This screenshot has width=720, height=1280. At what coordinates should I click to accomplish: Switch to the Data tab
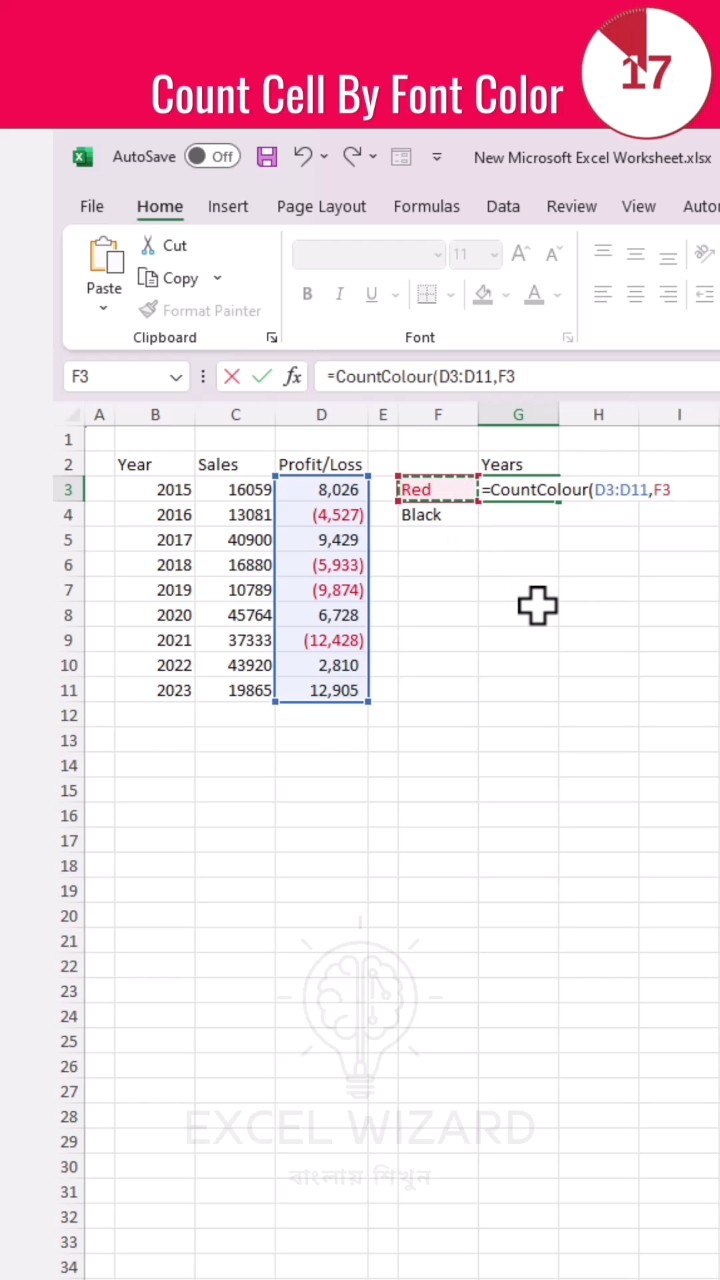click(x=503, y=206)
